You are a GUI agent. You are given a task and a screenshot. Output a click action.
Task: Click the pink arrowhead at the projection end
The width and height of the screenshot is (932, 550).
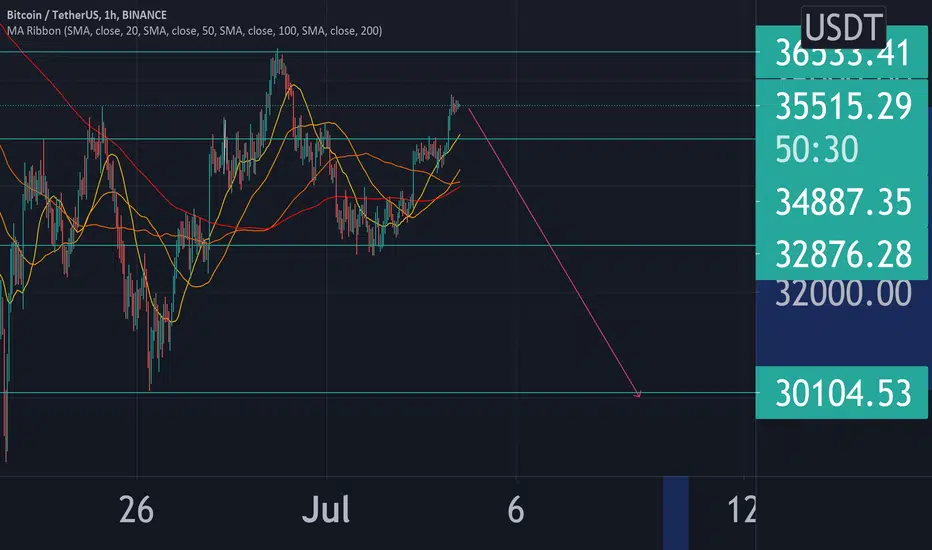click(x=637, y=395)
